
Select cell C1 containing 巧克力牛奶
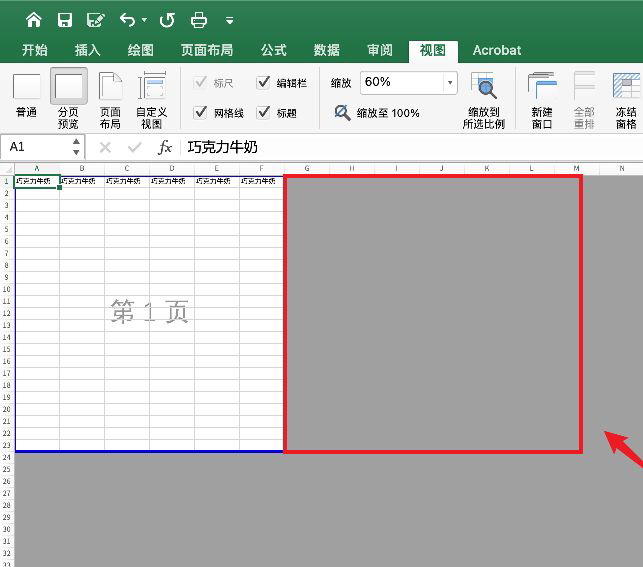pyautogui.click(x=127, y=181)
